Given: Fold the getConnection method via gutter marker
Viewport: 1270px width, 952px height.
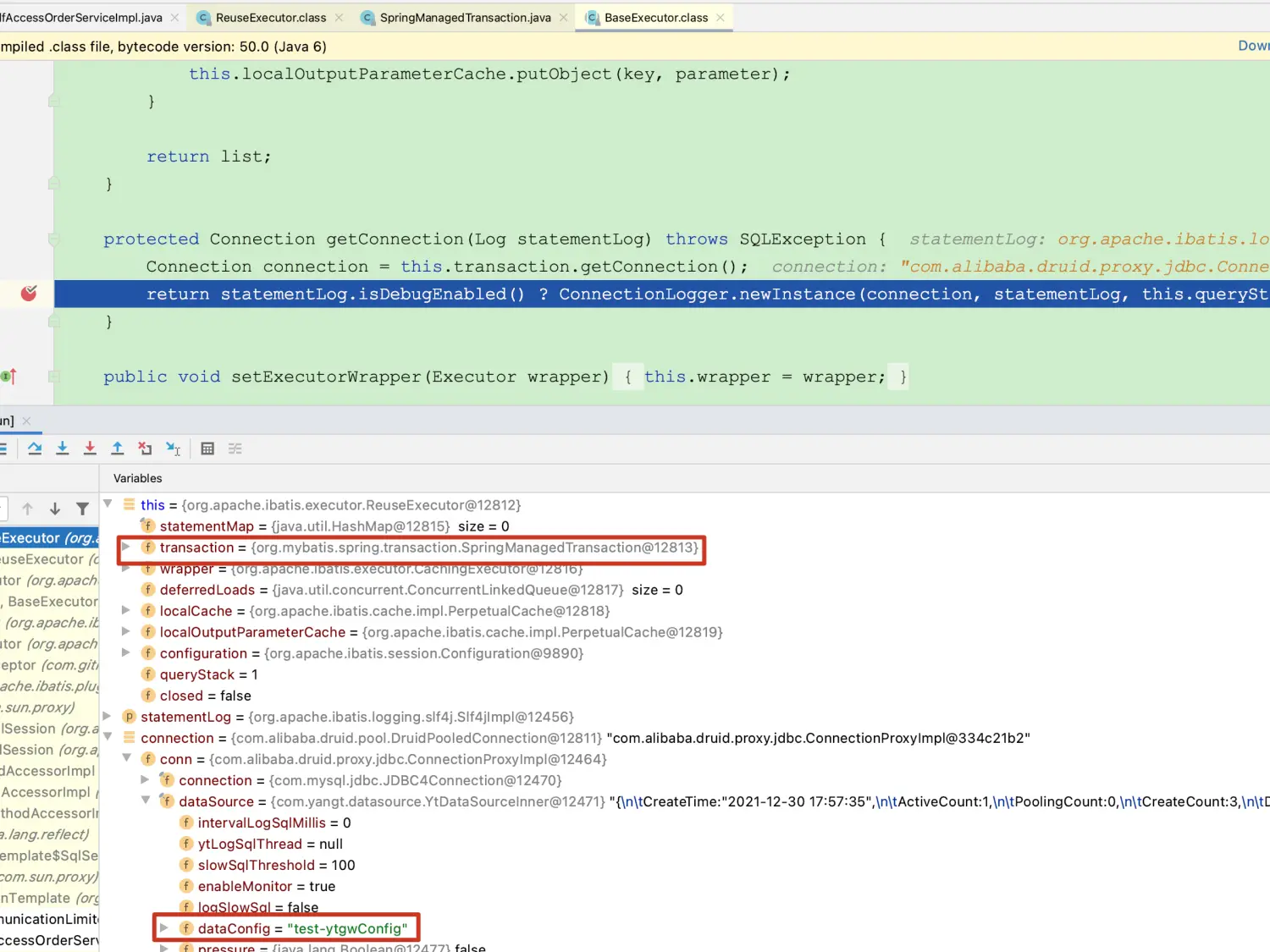Looking at the screenshot, I should pyautogui.click(x=54, y=239).
